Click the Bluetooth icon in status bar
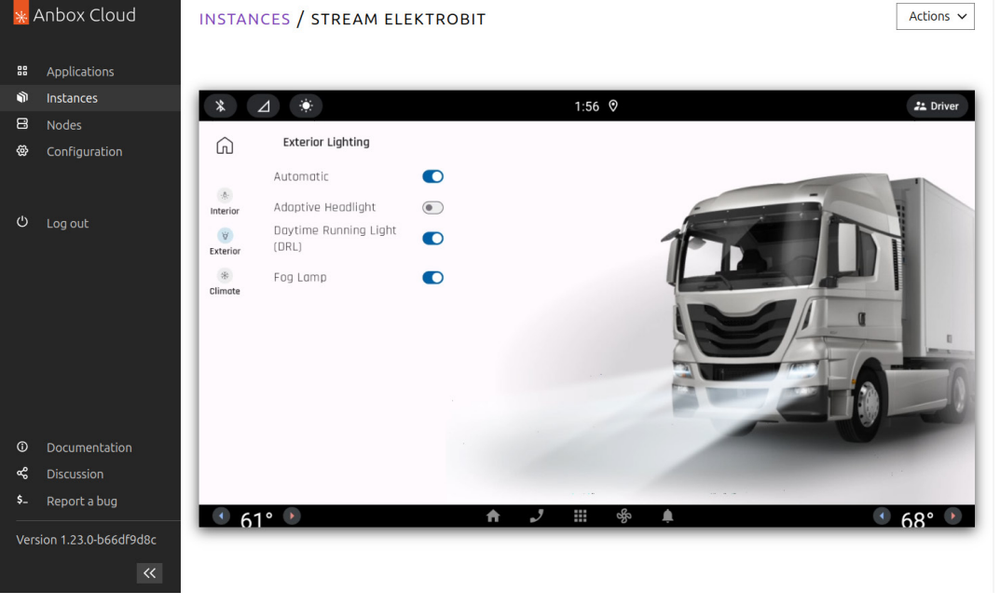This screenshot has width=1000, height=594. [220, 106]
